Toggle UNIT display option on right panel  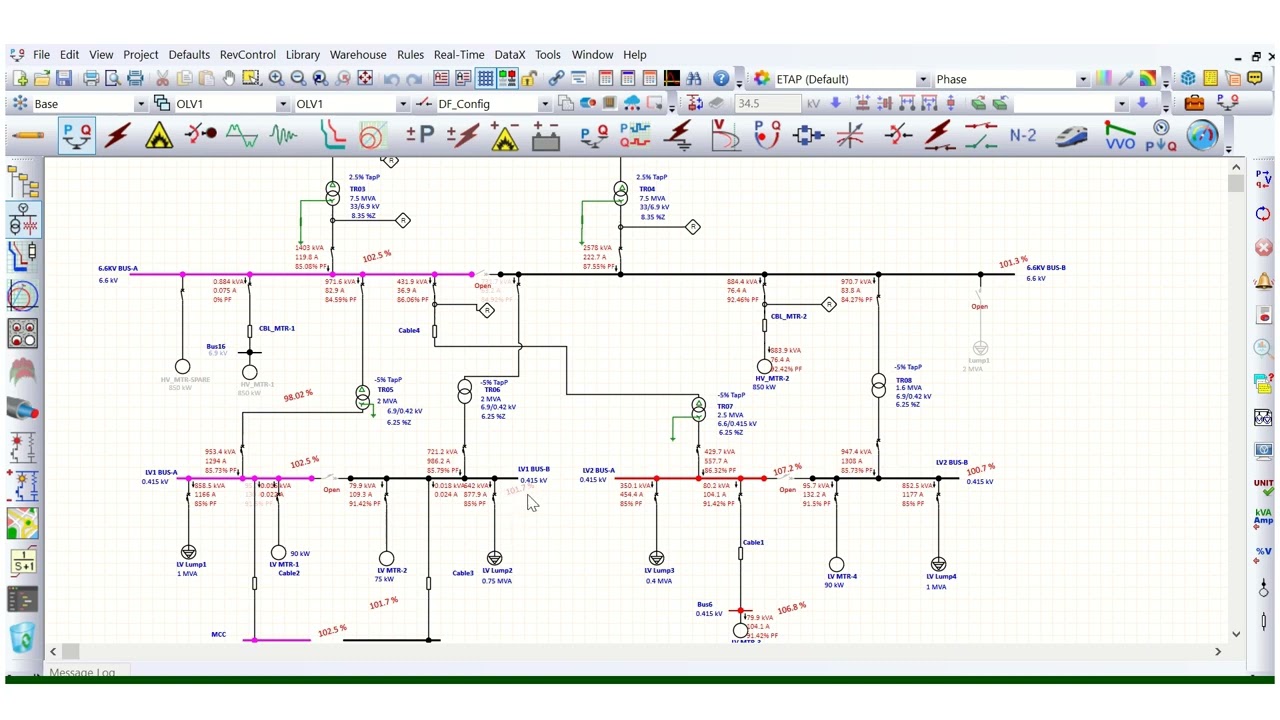[x=1263, y=486]
